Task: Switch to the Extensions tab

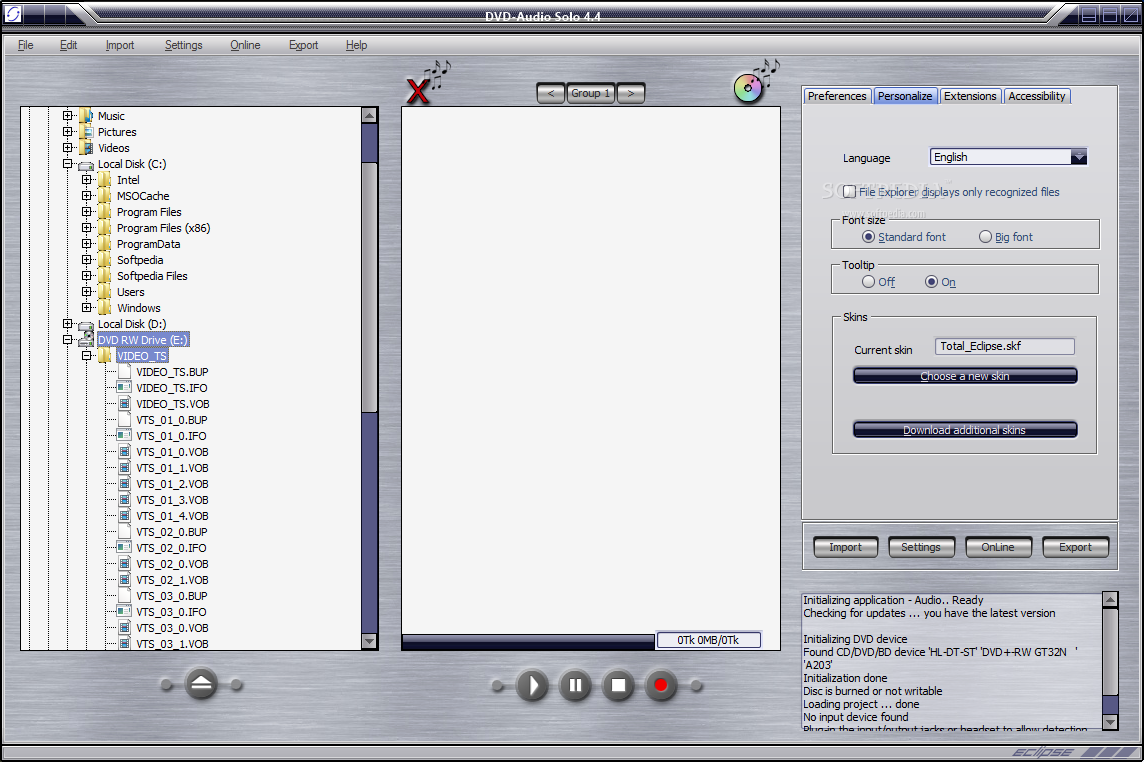Action: pyautogui.click(x=970, y=96)
